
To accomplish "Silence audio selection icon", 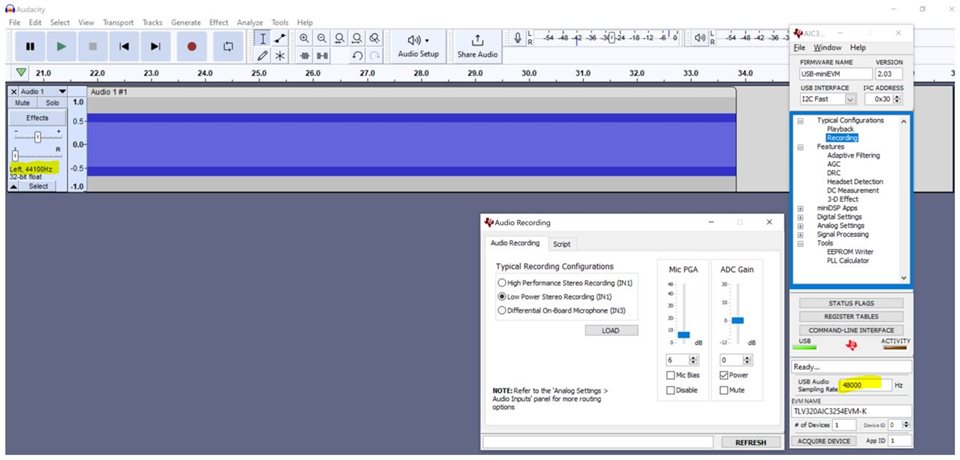I will [x=322, y=56].
